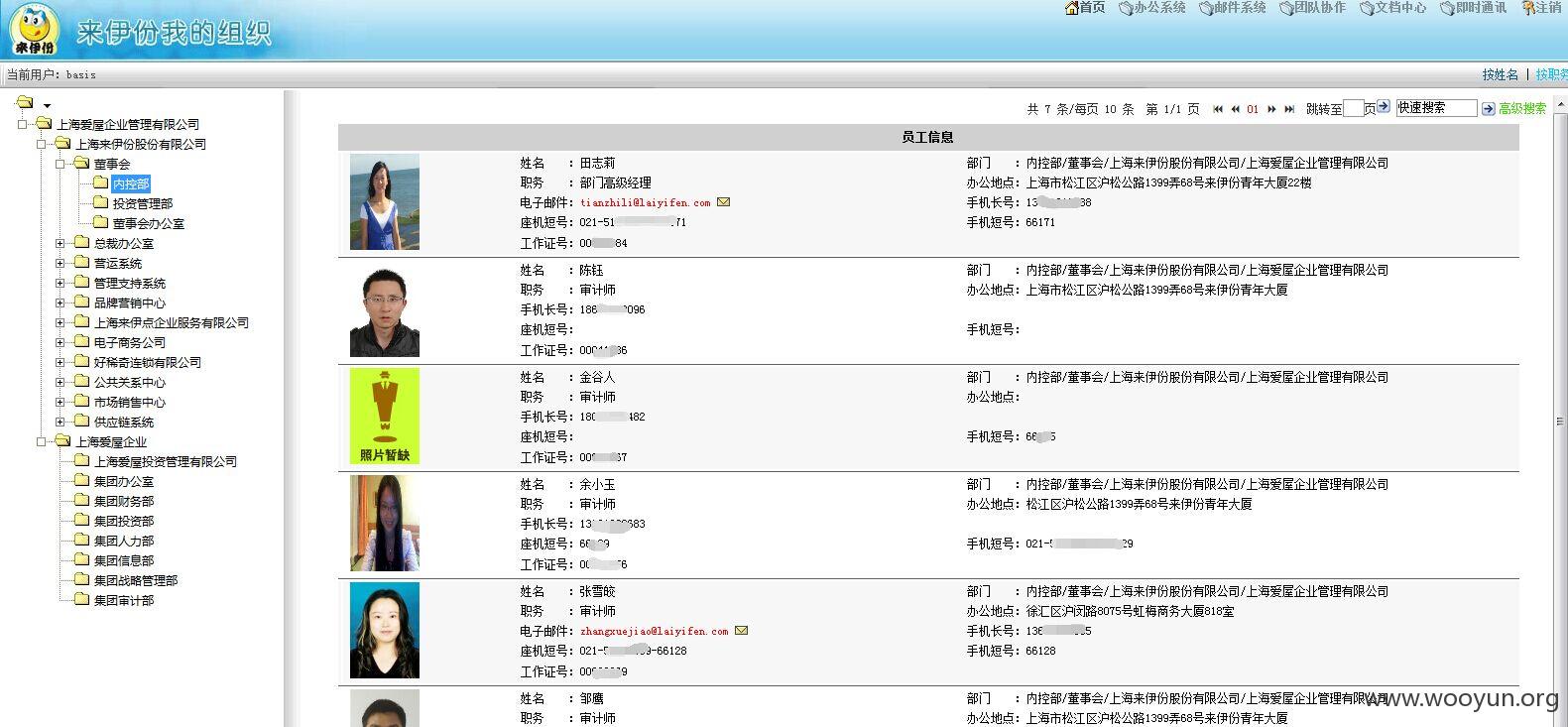Expand the 营运系统 node
Image resolution: width=1568 pixels, height=727 pixels.
pyautogui.click(x=60, y=263)
